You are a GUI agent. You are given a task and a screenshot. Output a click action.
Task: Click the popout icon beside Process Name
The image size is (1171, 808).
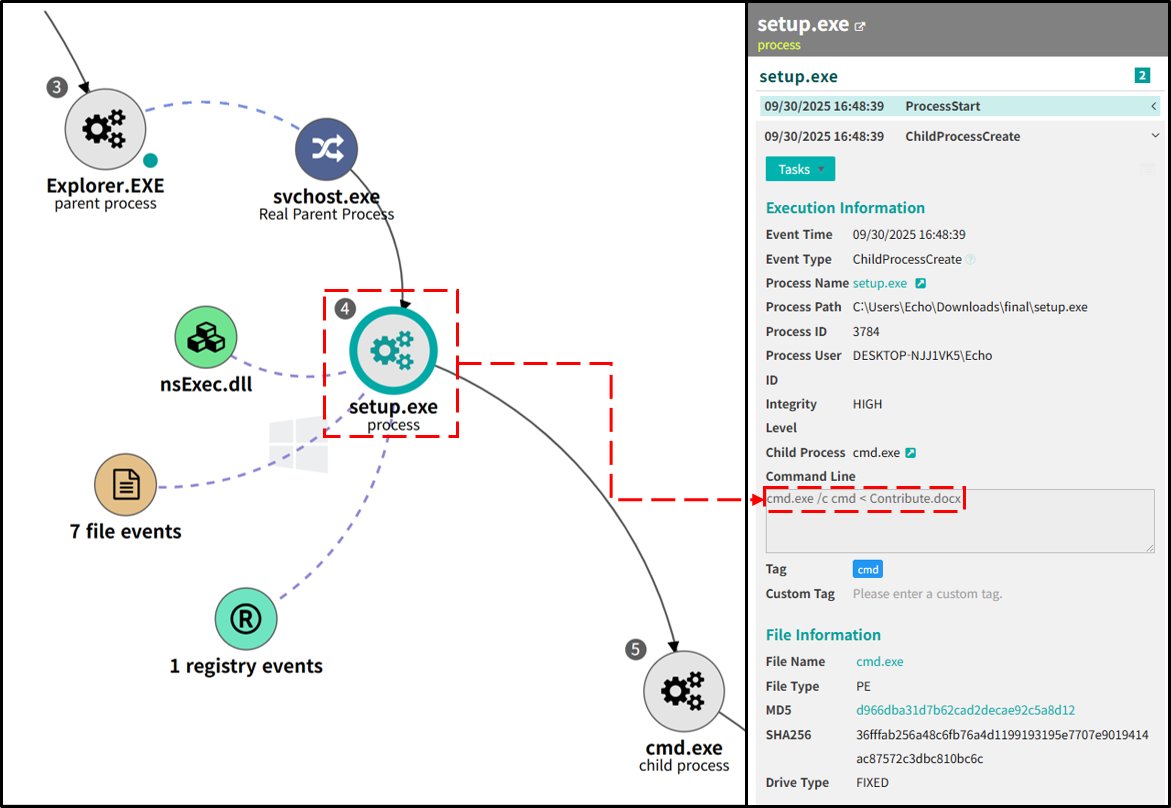coord(921,284)
